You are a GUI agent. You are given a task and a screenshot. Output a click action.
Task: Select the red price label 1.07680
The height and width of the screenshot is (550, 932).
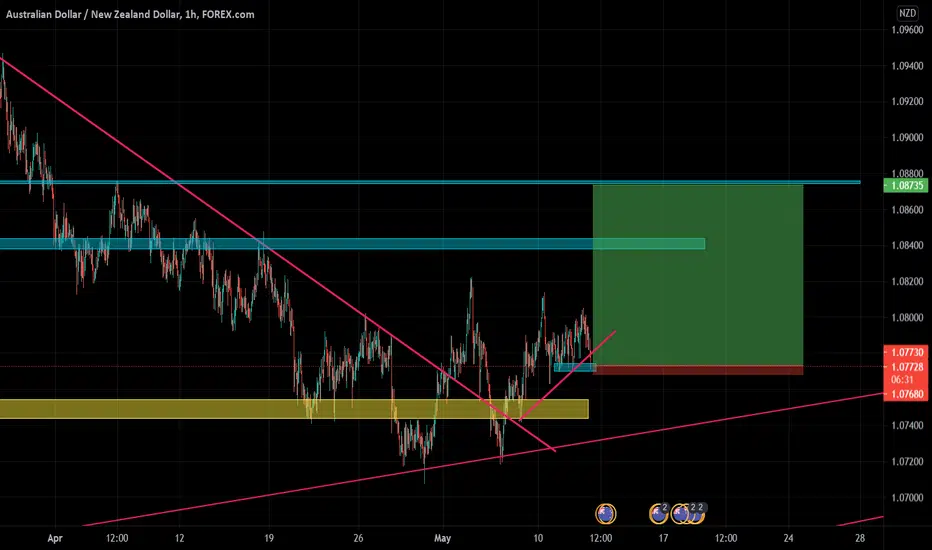point(906,394)
